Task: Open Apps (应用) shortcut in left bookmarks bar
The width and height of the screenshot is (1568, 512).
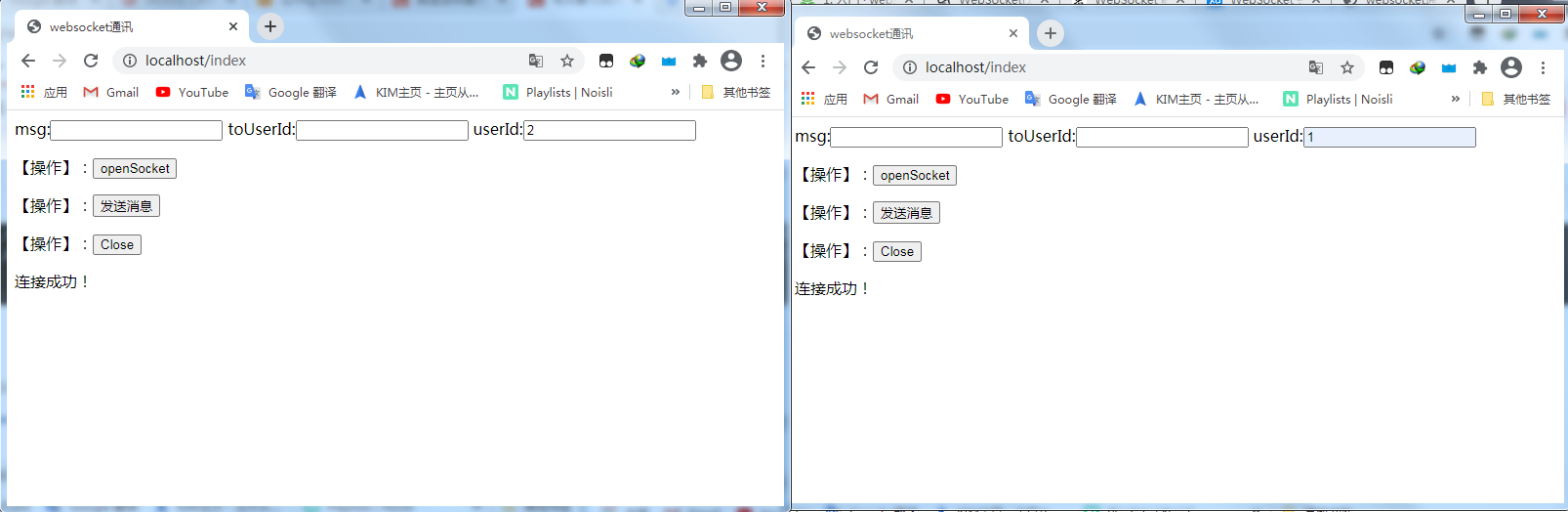Action: tap(44, 92)
